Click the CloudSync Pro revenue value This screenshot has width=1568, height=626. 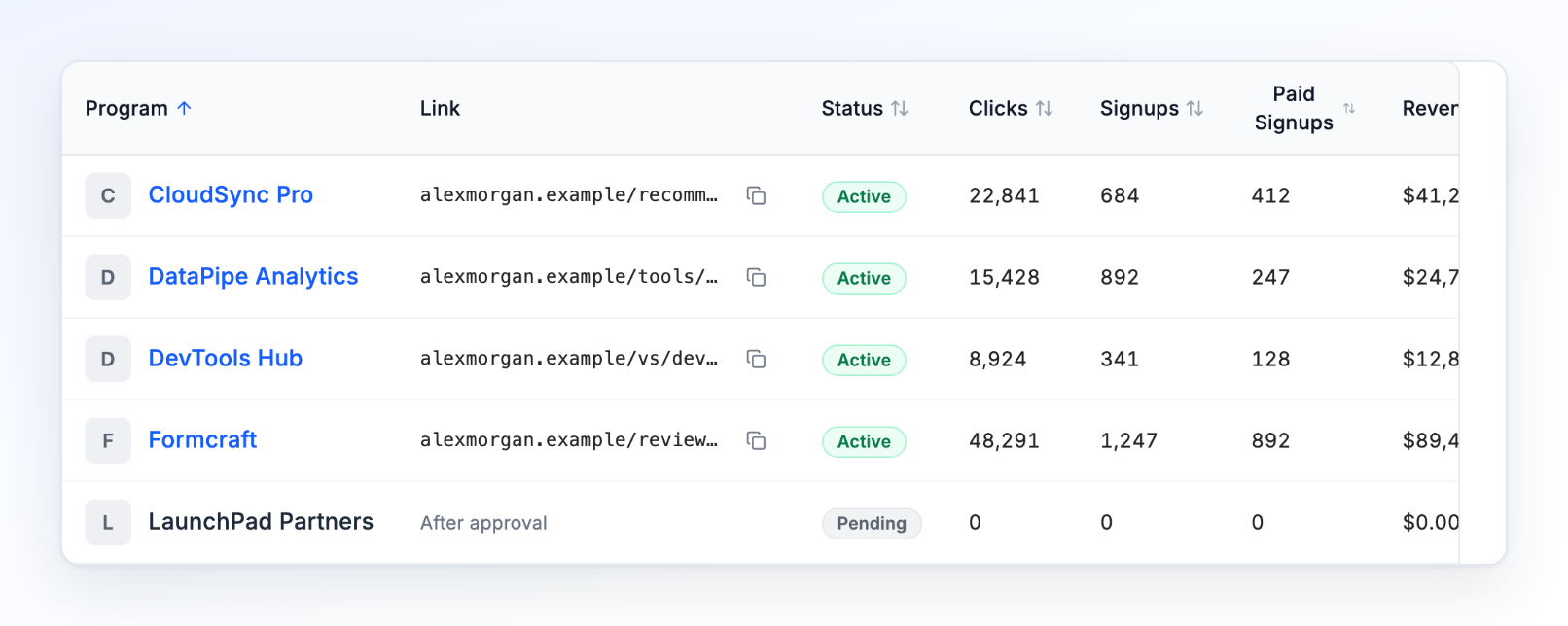pyautogui.click(x=1430, y=195)
